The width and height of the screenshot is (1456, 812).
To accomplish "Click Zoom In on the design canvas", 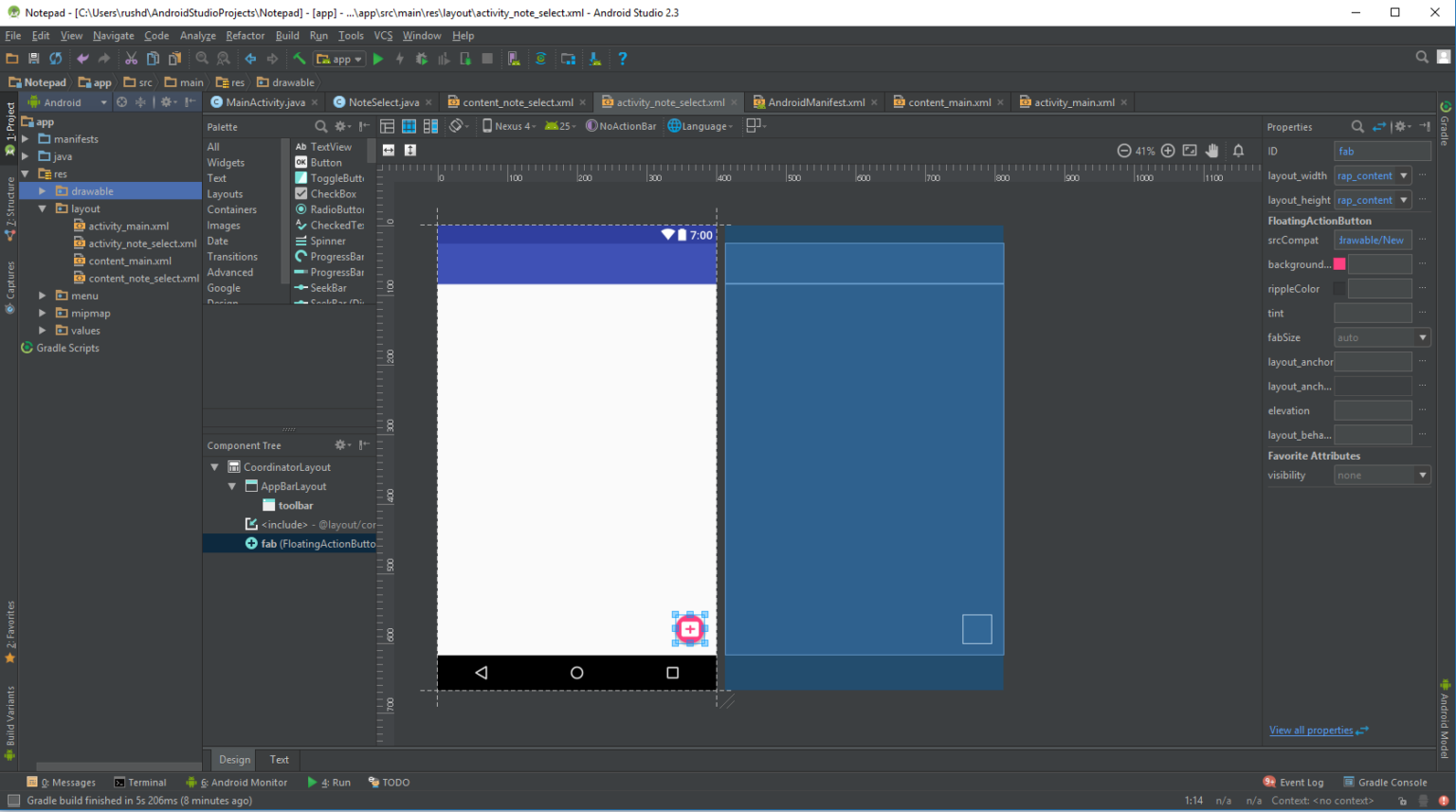I will [1168, 151].
